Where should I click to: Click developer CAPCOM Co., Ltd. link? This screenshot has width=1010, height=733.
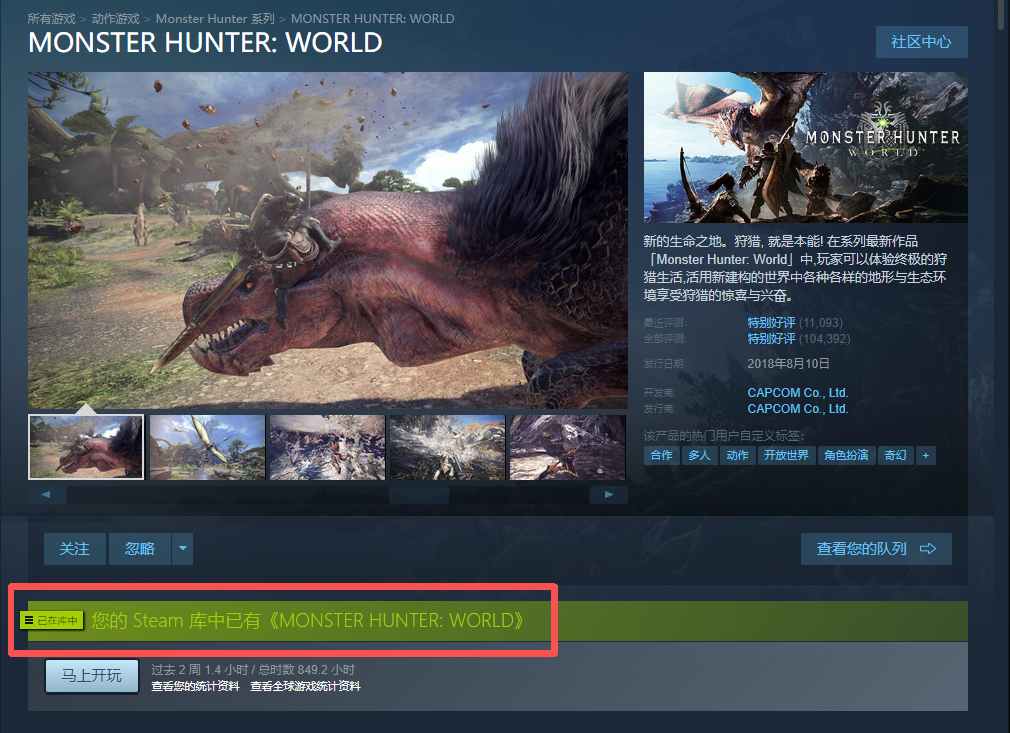797,393
